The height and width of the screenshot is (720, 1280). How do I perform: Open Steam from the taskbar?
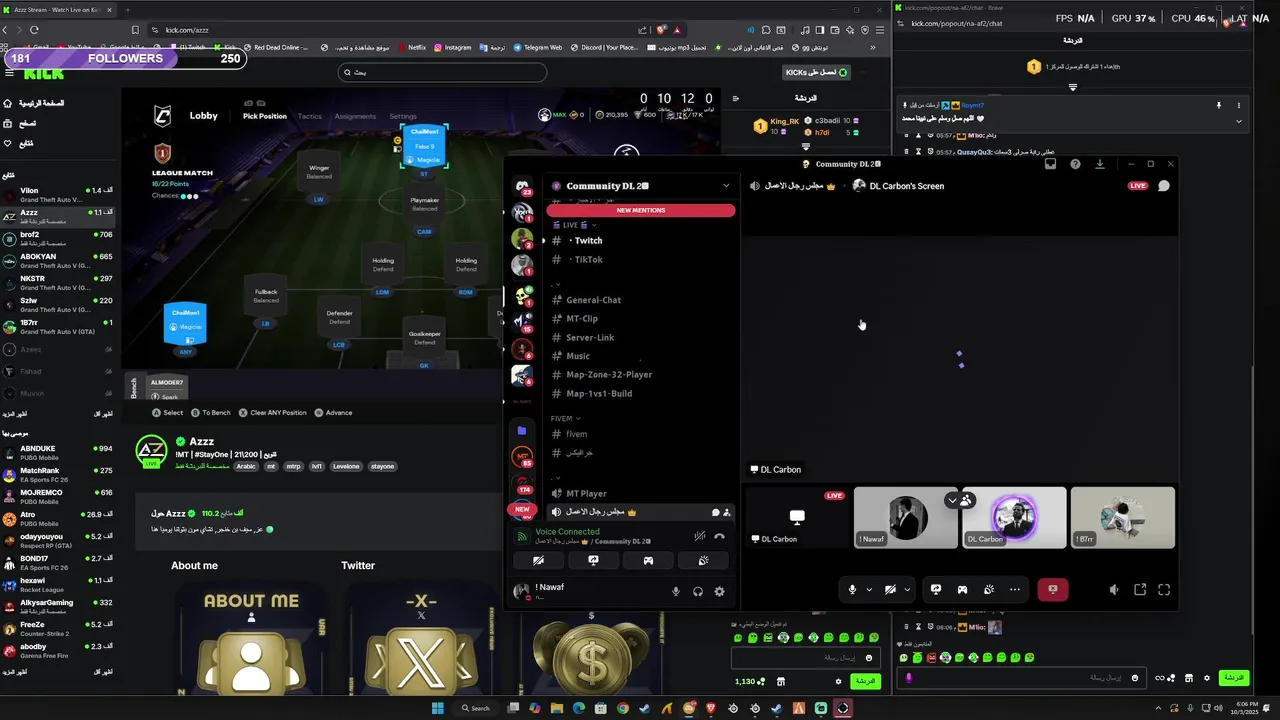tap(644, 708)
